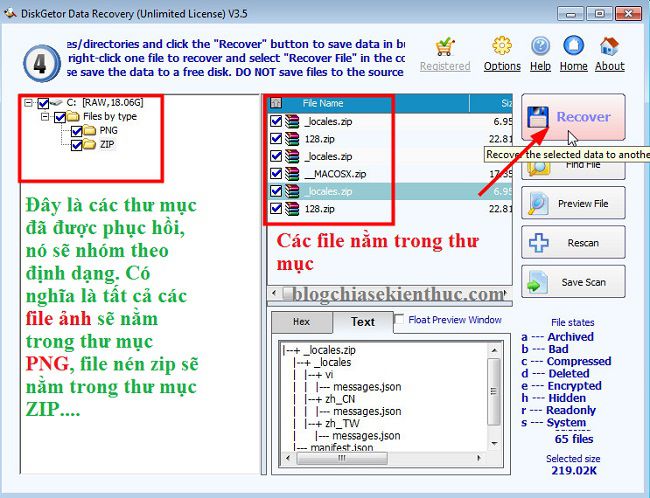The height and width of the screenshot is (498, 650).
Task: Click the Recover floppy disk icon
Action: pyautogui.click(x=538, y=117)
